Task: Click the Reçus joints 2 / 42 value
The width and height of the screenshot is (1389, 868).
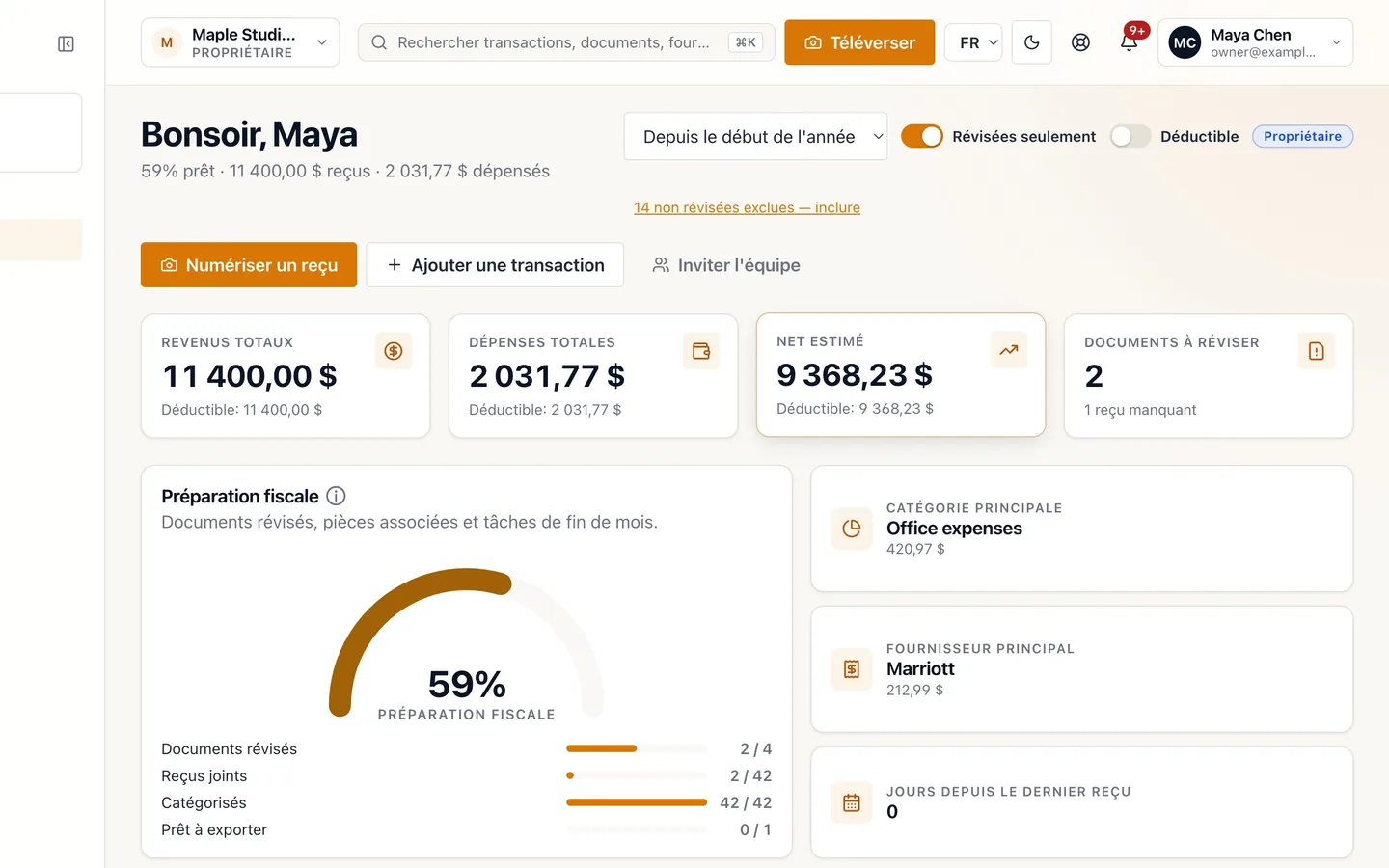Action: point(750,775)
